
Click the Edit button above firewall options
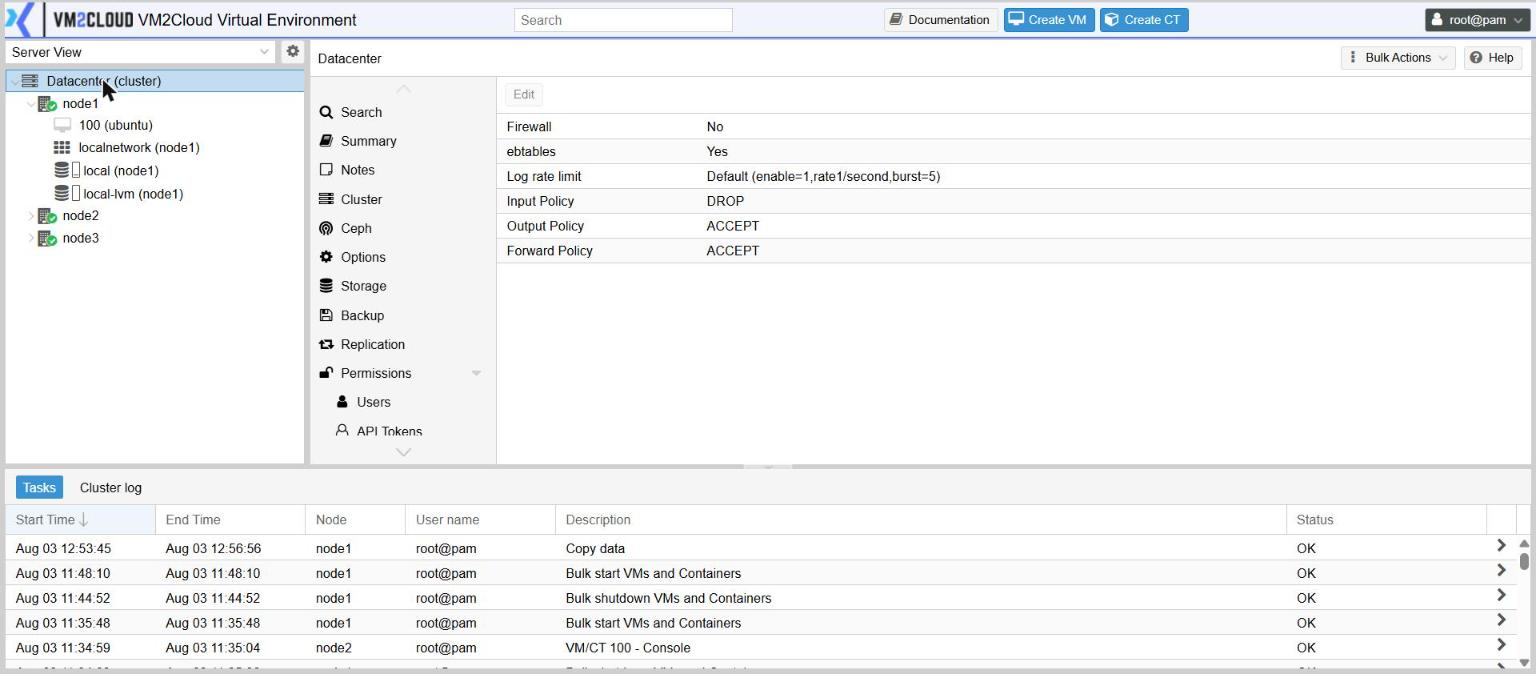point(524,94)
